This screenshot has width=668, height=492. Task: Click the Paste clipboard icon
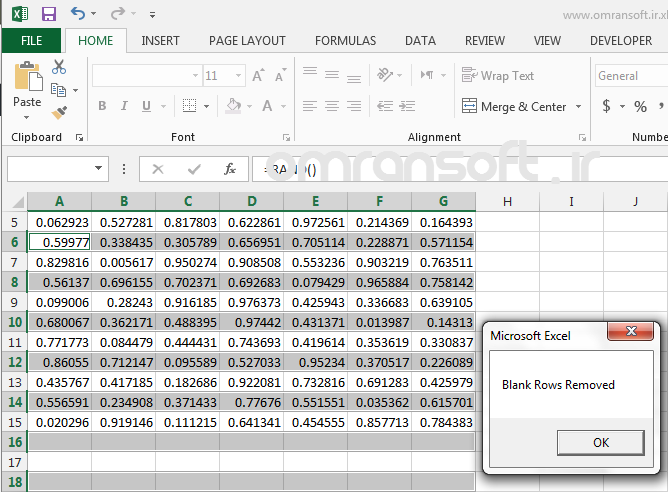[x=28, y=76]
